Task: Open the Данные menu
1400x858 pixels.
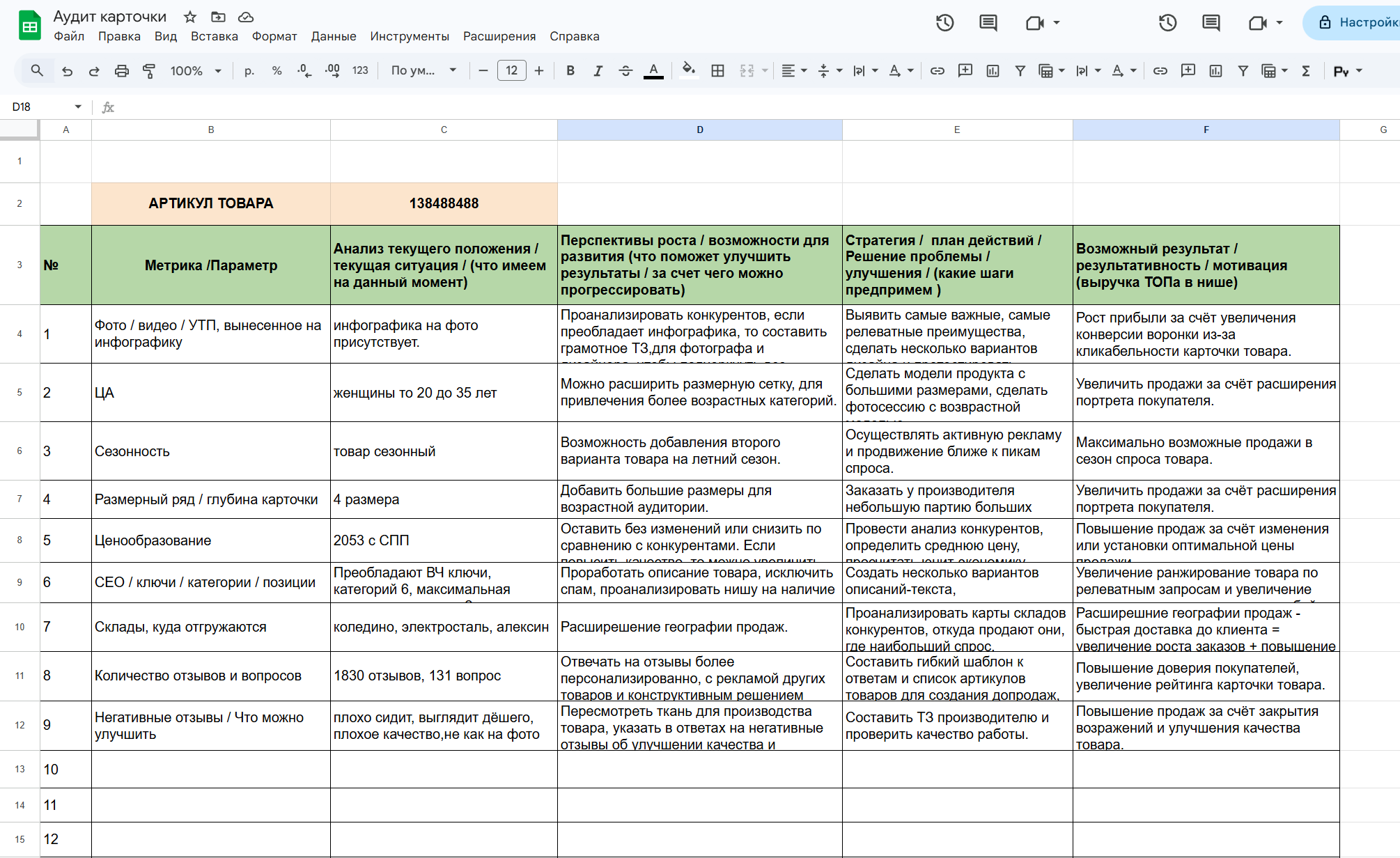Action: 334,36
